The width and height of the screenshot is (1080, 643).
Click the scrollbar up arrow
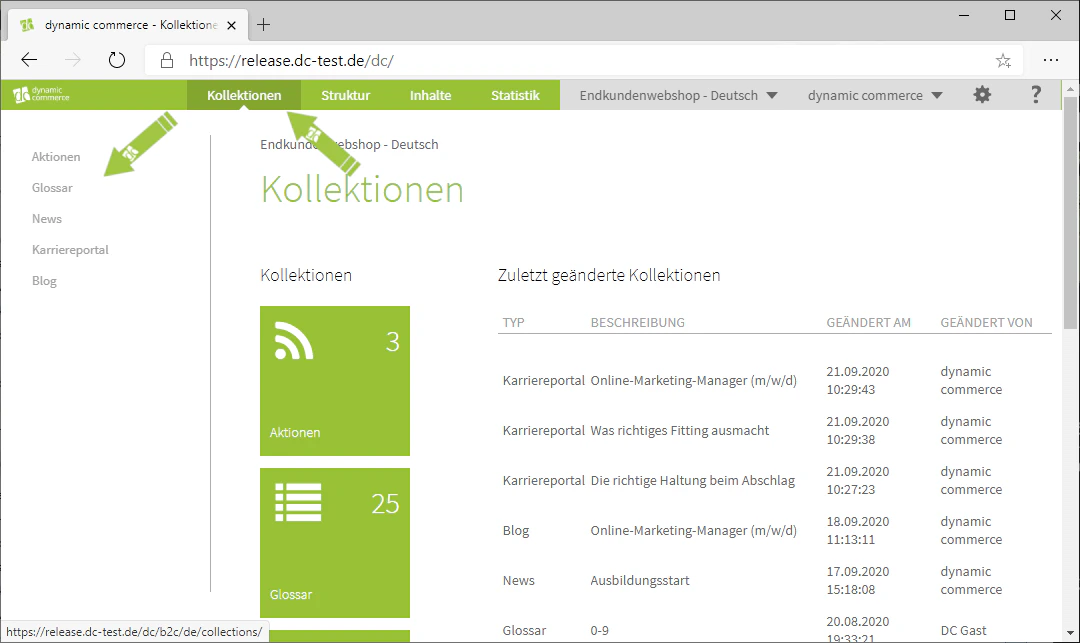point(1070,89)
